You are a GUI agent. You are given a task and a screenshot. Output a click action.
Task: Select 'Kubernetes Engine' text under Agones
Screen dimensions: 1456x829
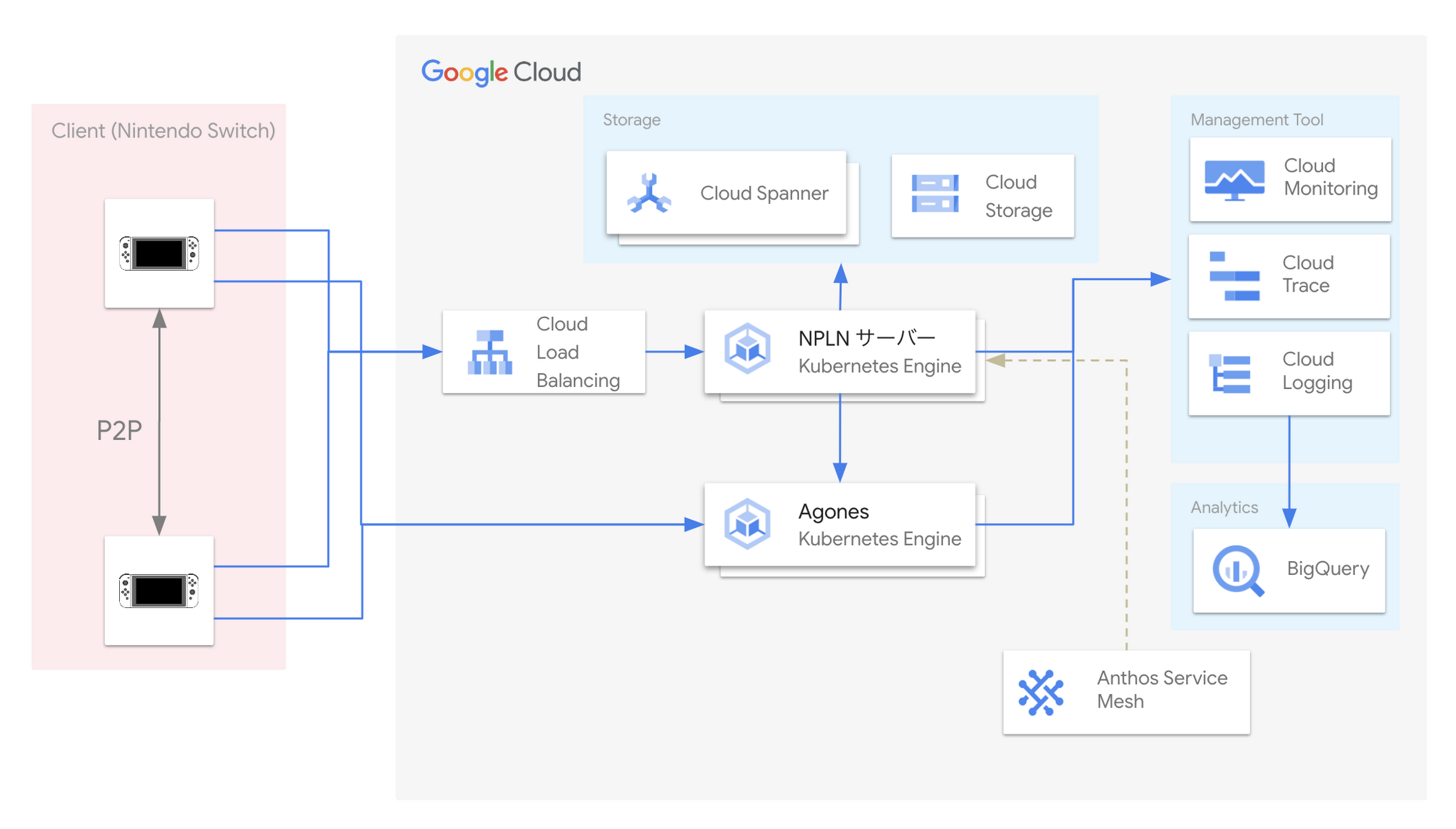pos(880,539)
